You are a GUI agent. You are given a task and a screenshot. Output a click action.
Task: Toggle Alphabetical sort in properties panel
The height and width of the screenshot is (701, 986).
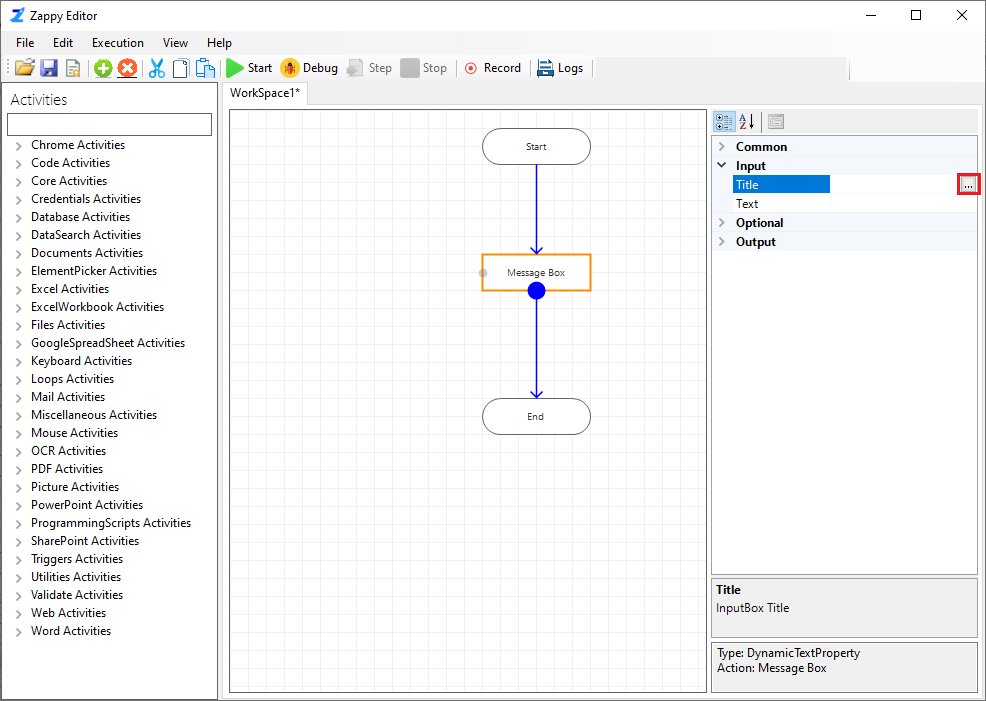(x=747, y=122)
